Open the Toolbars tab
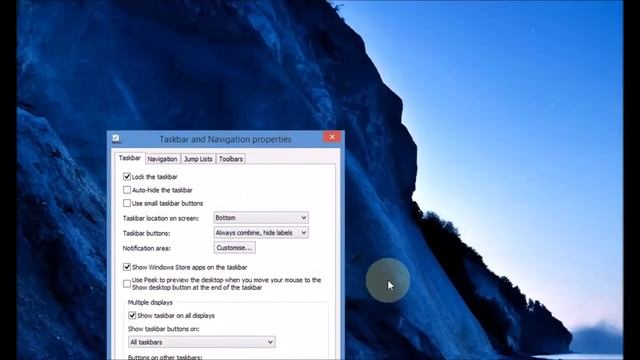Viewport: 640px width, 360px height. pyautogui.click(x=231, y=159)
